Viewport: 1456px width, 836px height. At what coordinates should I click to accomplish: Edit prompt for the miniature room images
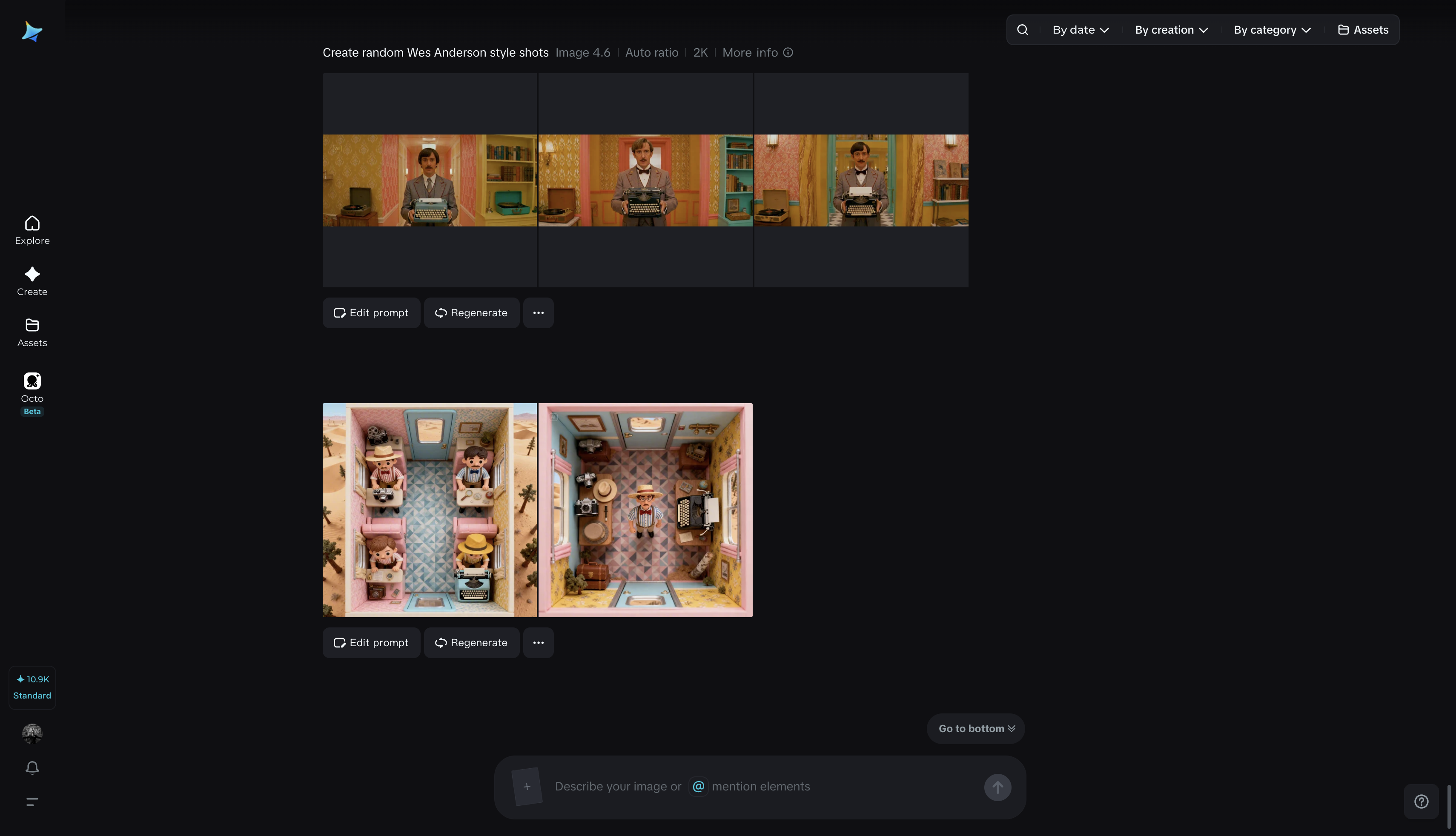click(x=372, y=642)
